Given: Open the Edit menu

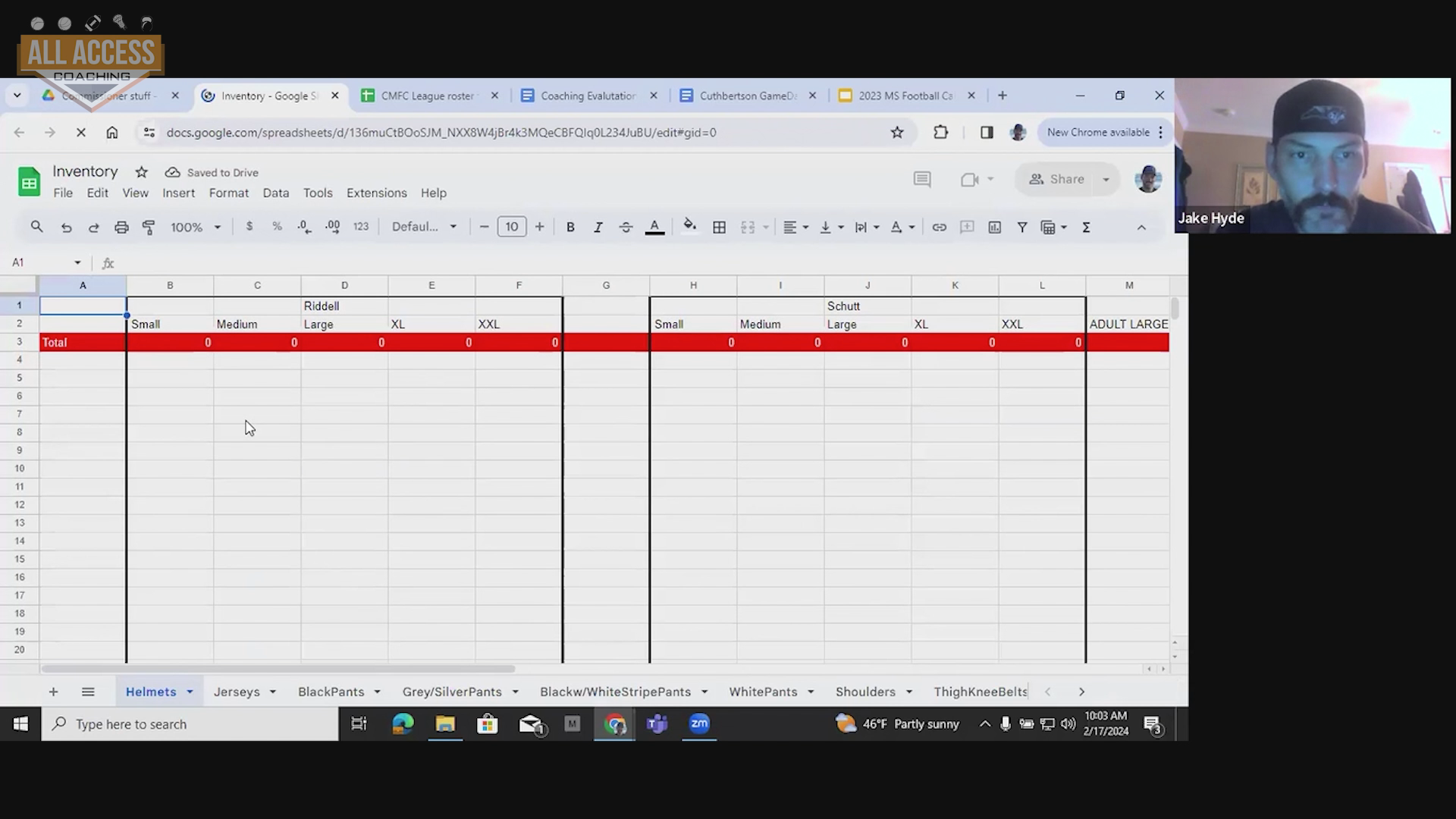Looking at the screenshot, I should click(97, 193).
